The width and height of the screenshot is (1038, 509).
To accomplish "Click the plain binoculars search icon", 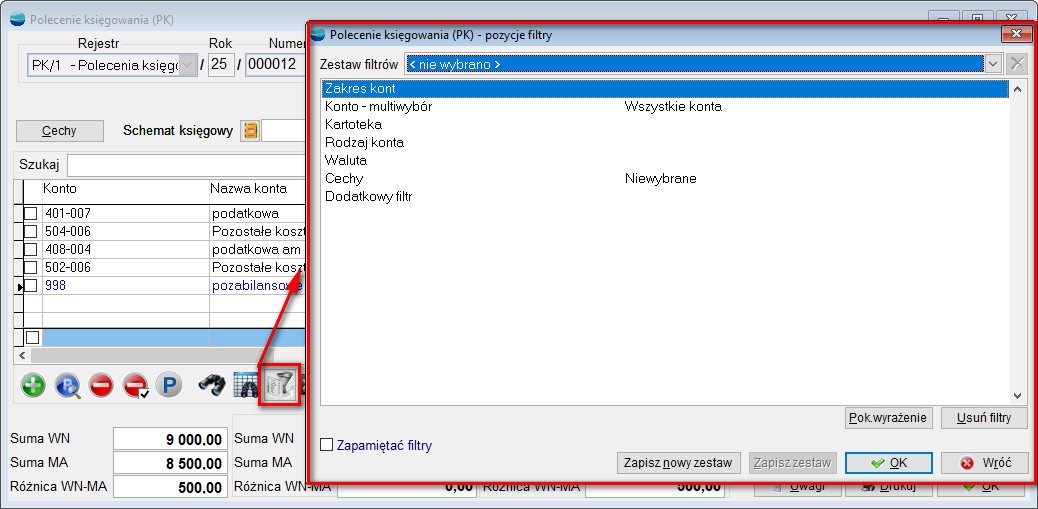I will (211, 385).
